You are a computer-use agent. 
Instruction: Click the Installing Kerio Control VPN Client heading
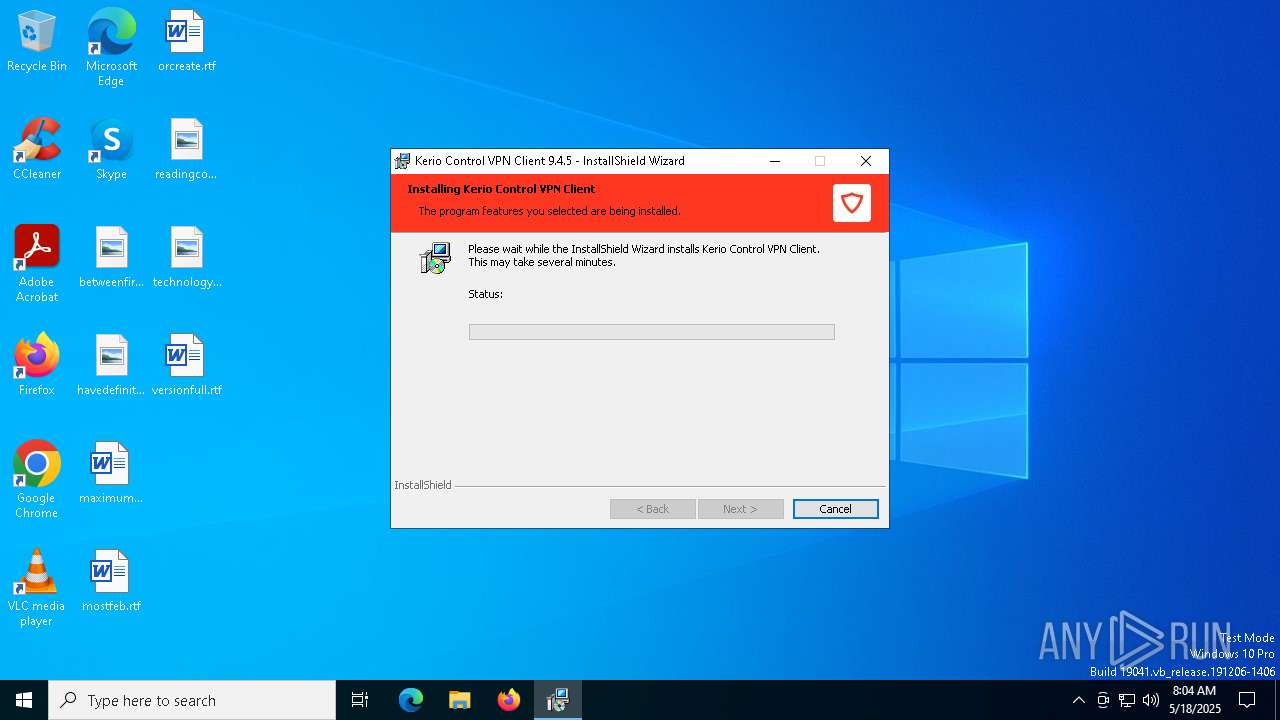tap(501, 189)
